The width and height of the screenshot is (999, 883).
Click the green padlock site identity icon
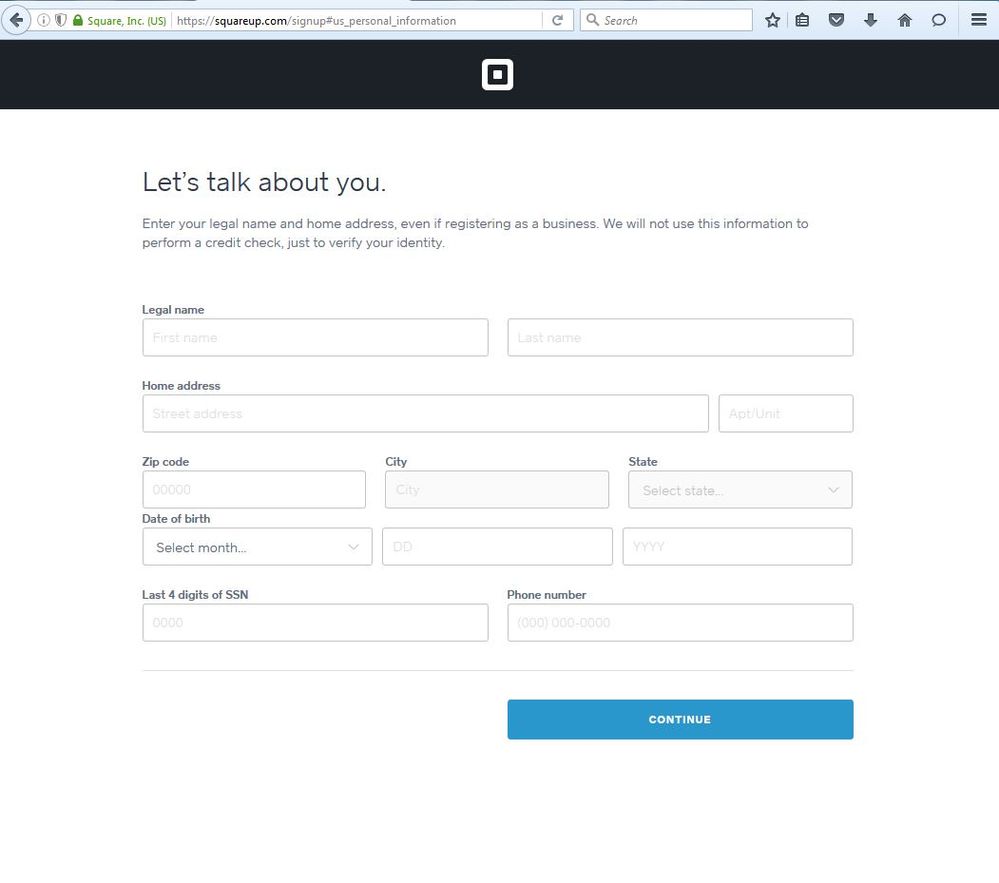pyautogui.click(x=78, y=20)
